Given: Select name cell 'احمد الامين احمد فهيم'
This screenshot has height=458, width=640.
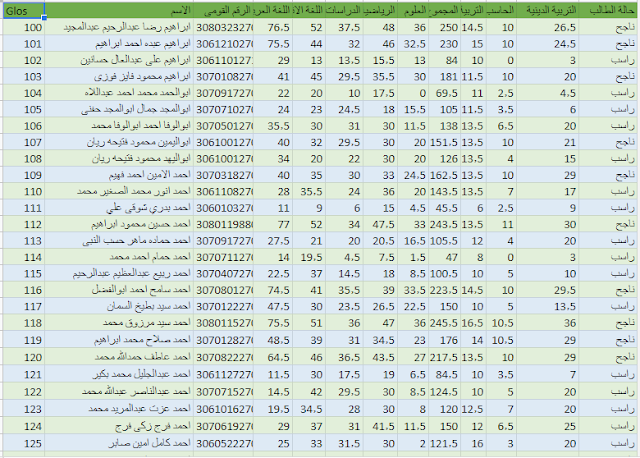Looking at the screenshot, I should coord(119,175).
